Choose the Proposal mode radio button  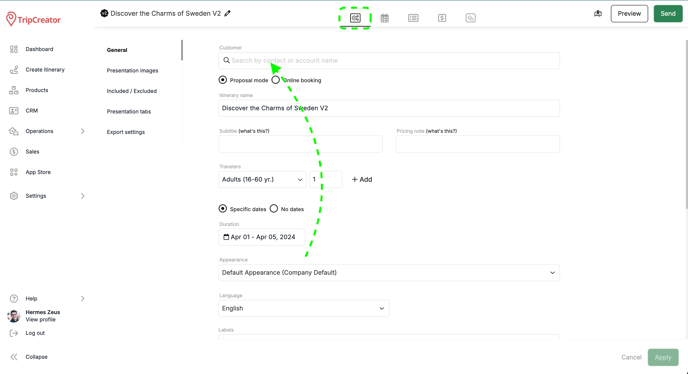click(x=223, y=80)
